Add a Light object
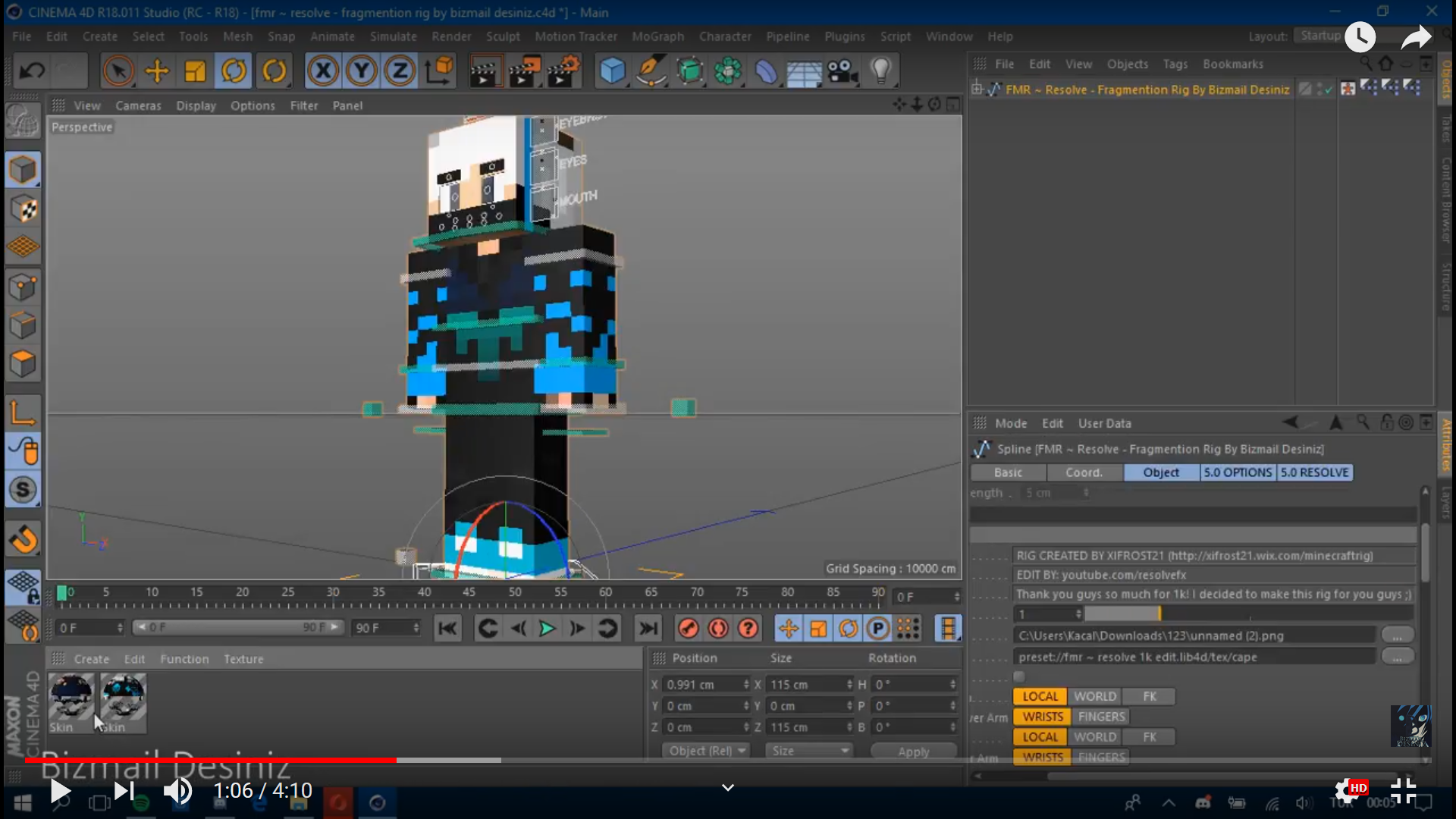 coord(880,71)
